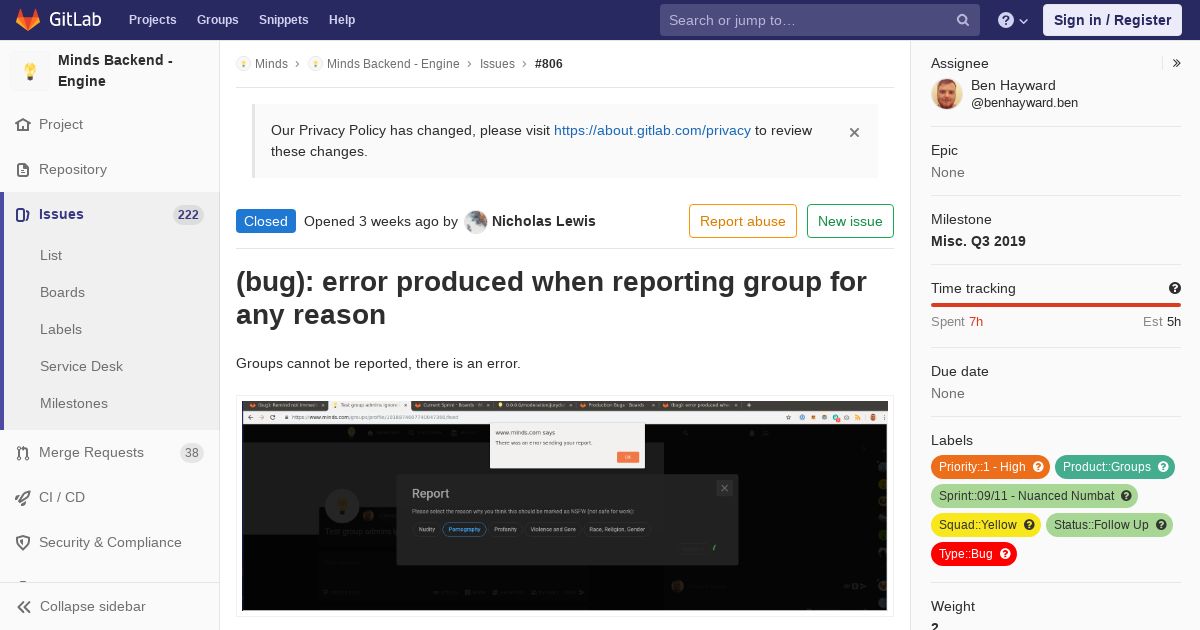Click the search magnifier icon
Screen dimensions: 1200x630
[x=963, y=20]
